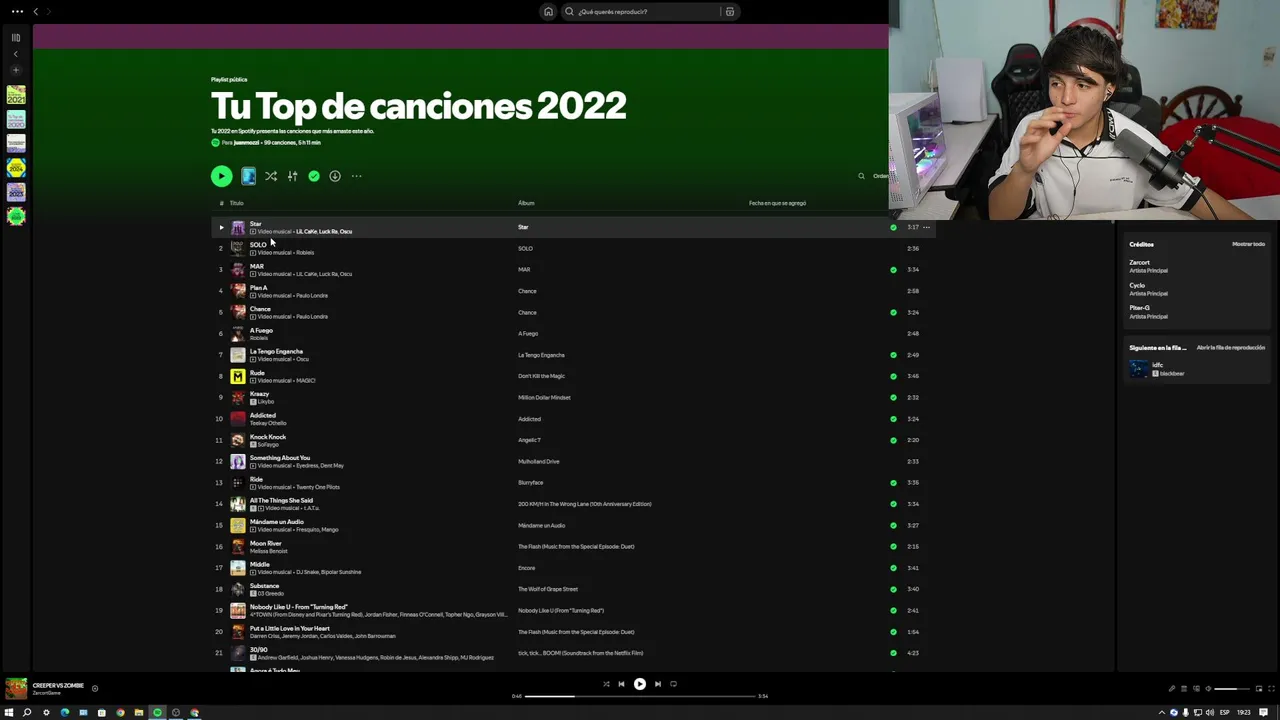Seek within the song progress bar
The width and height of the screenshot is (1280, 720).
(x=640, y=696)
